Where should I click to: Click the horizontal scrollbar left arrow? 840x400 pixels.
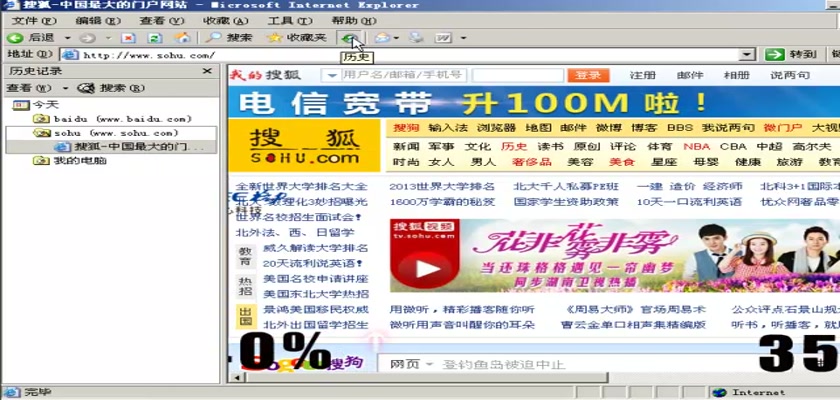pyautogui.click(x=237, y=378)
